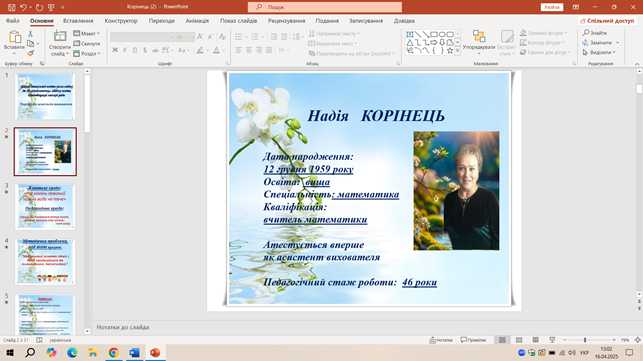643x361 pixels.
Task: Apply the font color
Action: pos(216,50)
